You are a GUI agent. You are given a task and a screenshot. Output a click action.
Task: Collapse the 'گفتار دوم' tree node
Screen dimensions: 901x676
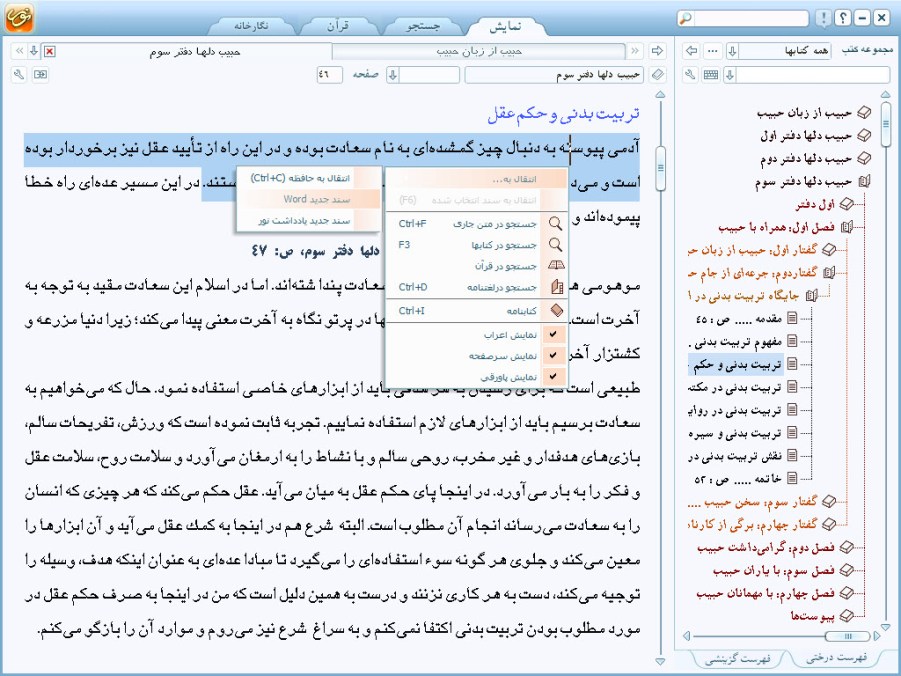[829, 272]
